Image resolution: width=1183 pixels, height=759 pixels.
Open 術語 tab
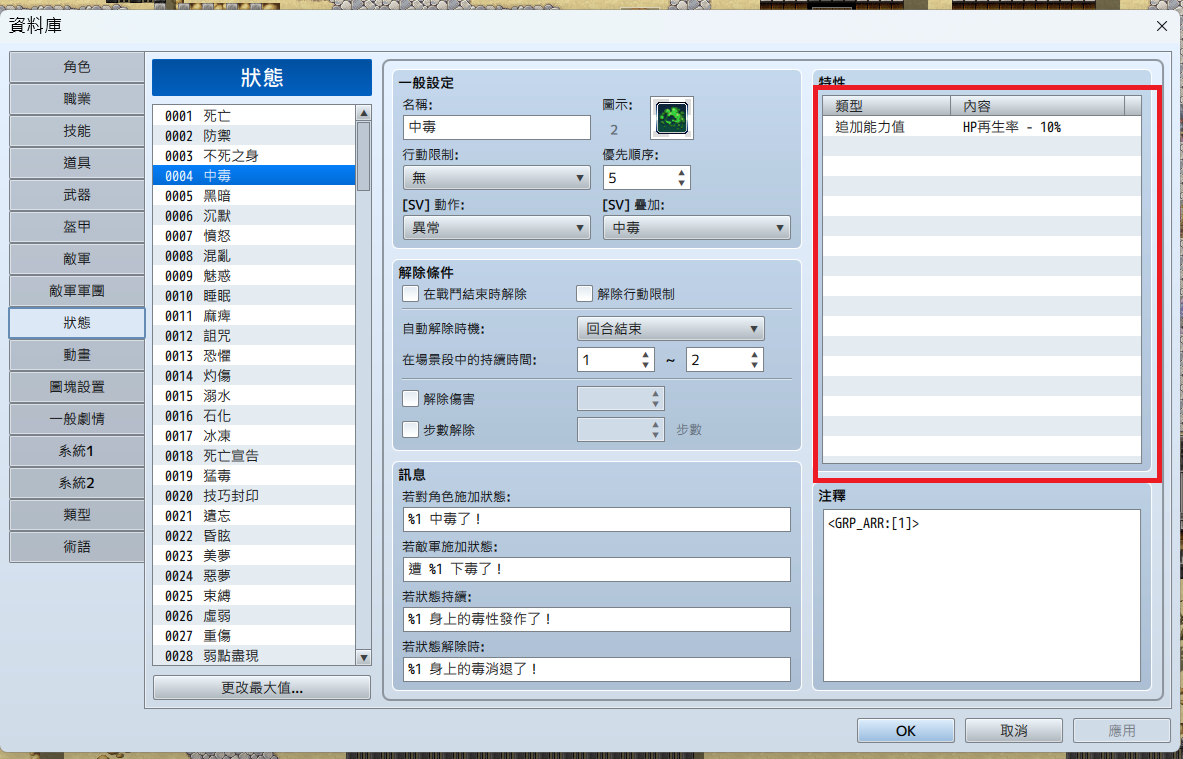pyautogui.click(x=77, y=546)
